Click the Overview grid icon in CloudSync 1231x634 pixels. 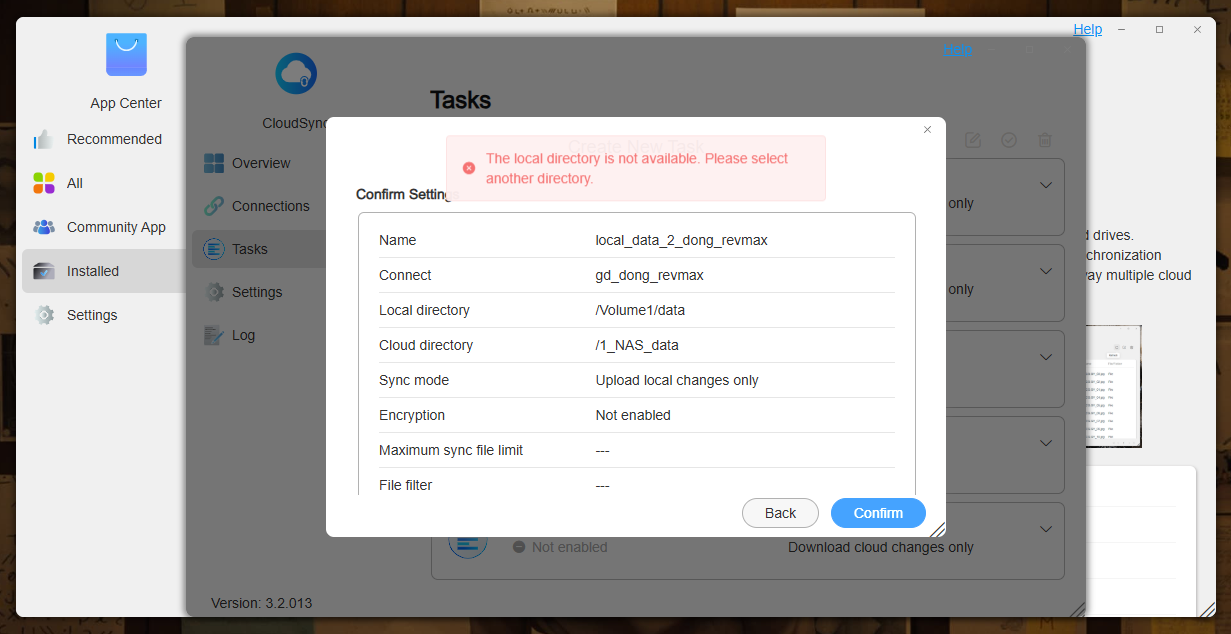click(214, 163)
